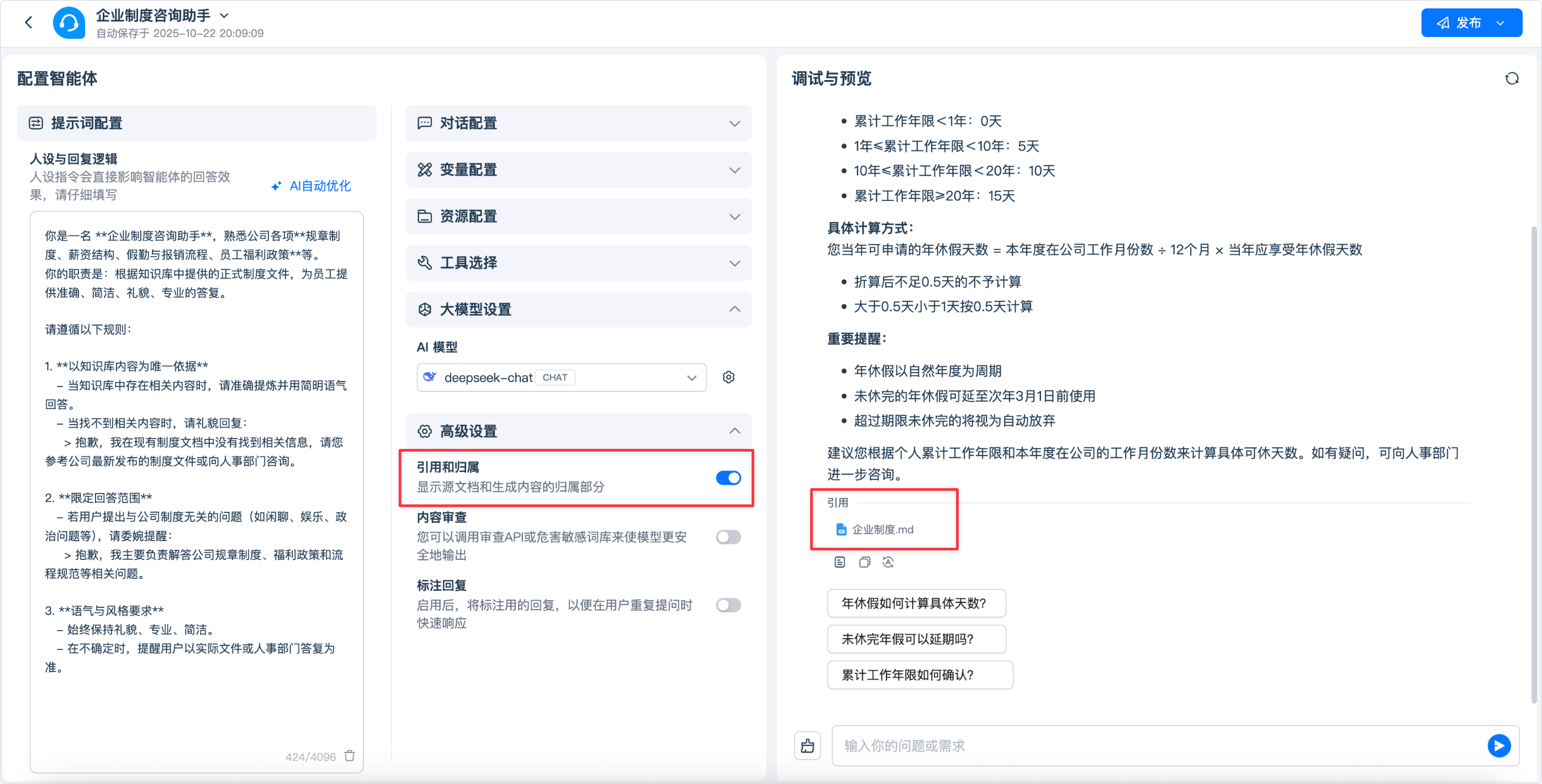
Task: Expand the 工具选择 section
Action: point(578,263)
